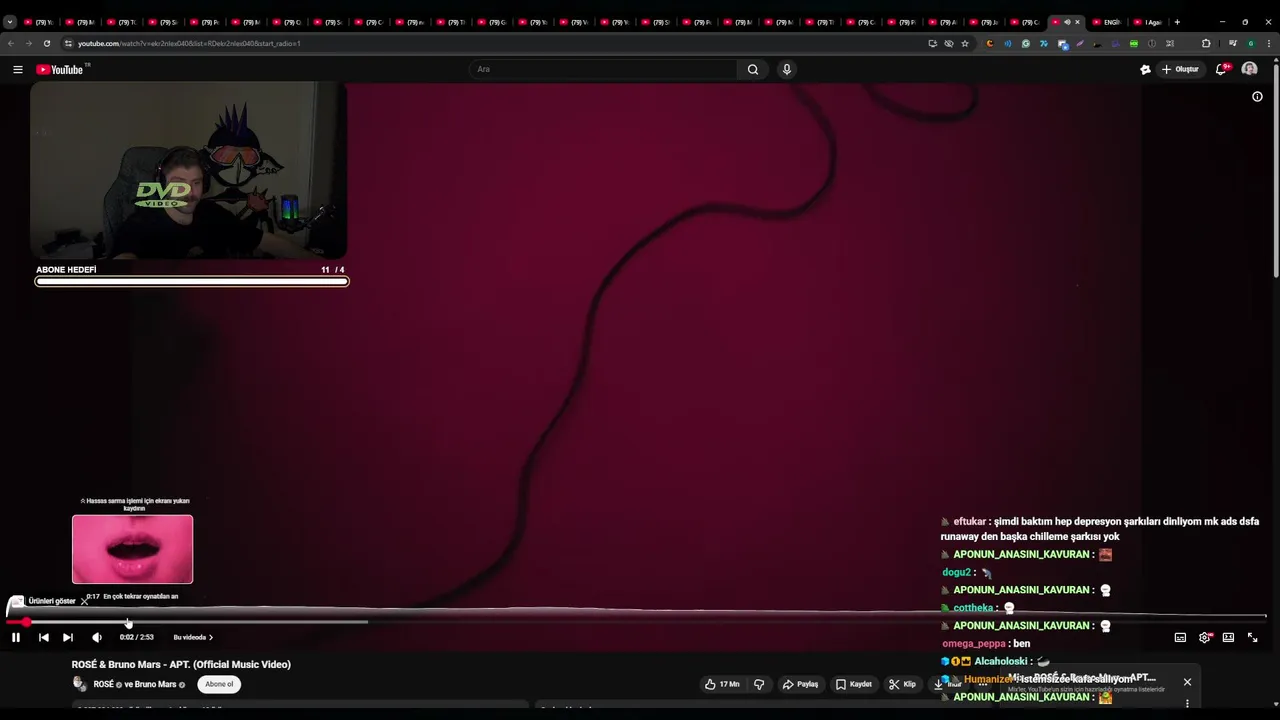Screen dimensions: 1280x720
Task: Enter fullscreen mode
Action: point(1252,637)
